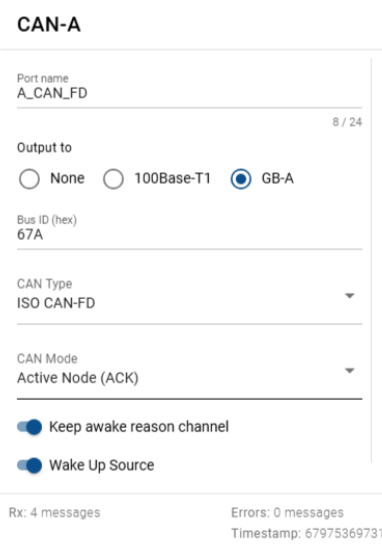The image size is (382, 556).
Task: Click the 8 / 24 character counter
Action: coord(347,122)
